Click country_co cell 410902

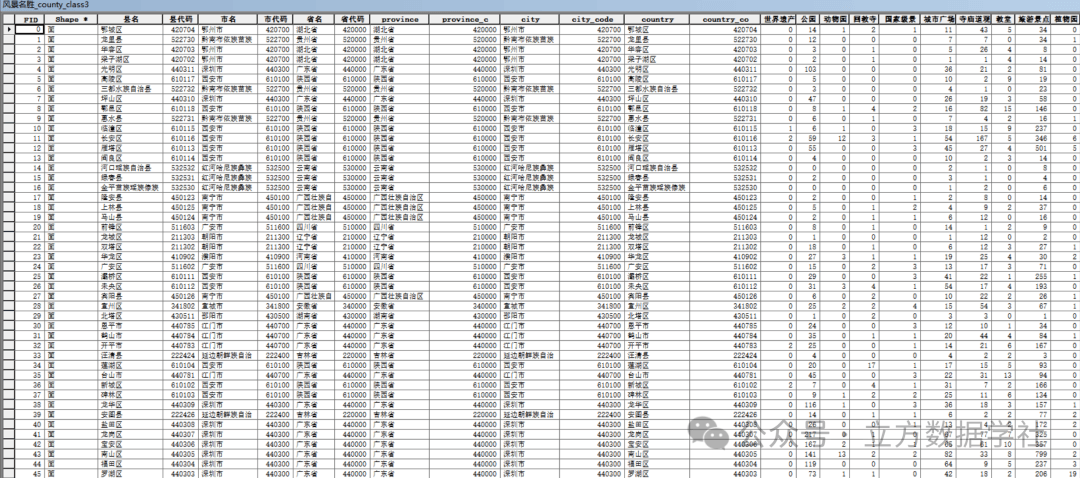point(725,256)
